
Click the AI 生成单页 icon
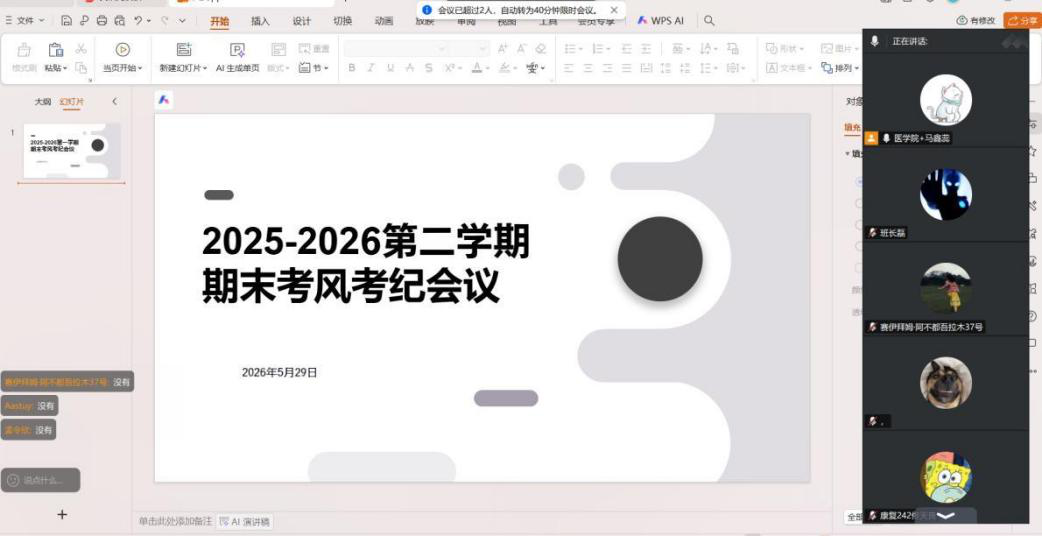coord(237,50)
